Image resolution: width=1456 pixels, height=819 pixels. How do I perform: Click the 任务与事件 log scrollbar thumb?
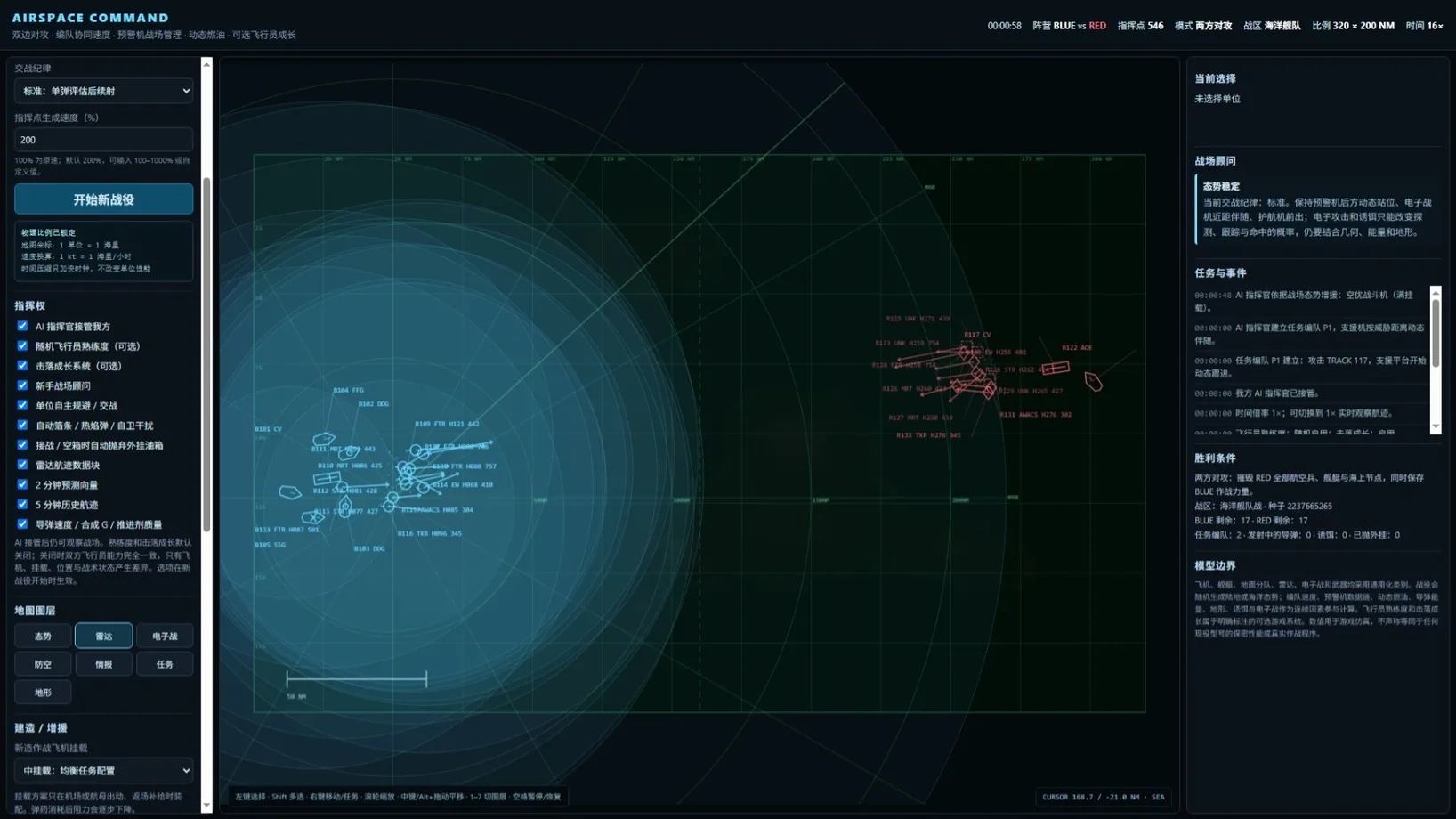[x=1435, y=332]
